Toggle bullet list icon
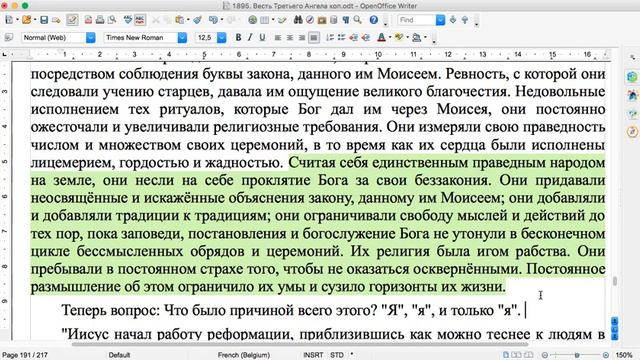 tap(342, 38)
